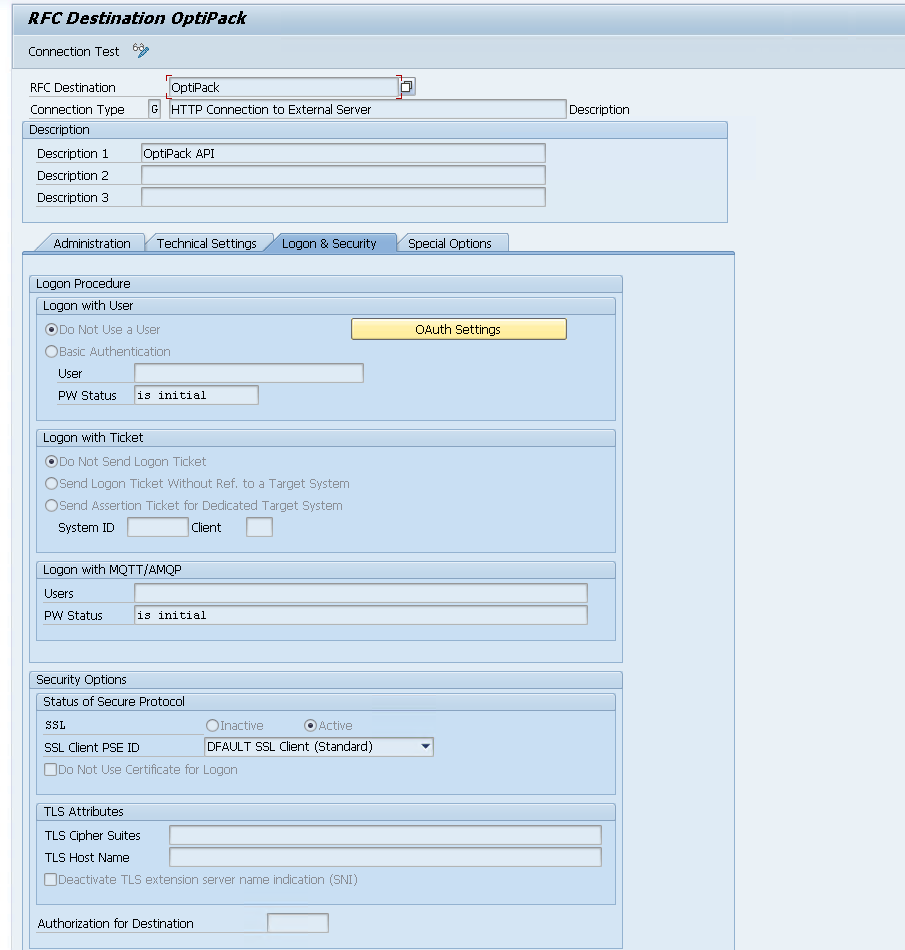Enable Do Not Use Certificate for Logon
This screenshot has height=950, width=905.
tap(50, 769)
